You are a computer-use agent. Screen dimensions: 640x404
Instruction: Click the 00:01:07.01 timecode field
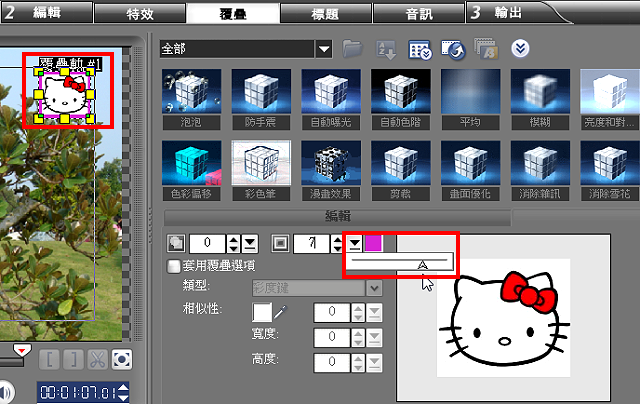coord(77,393)
